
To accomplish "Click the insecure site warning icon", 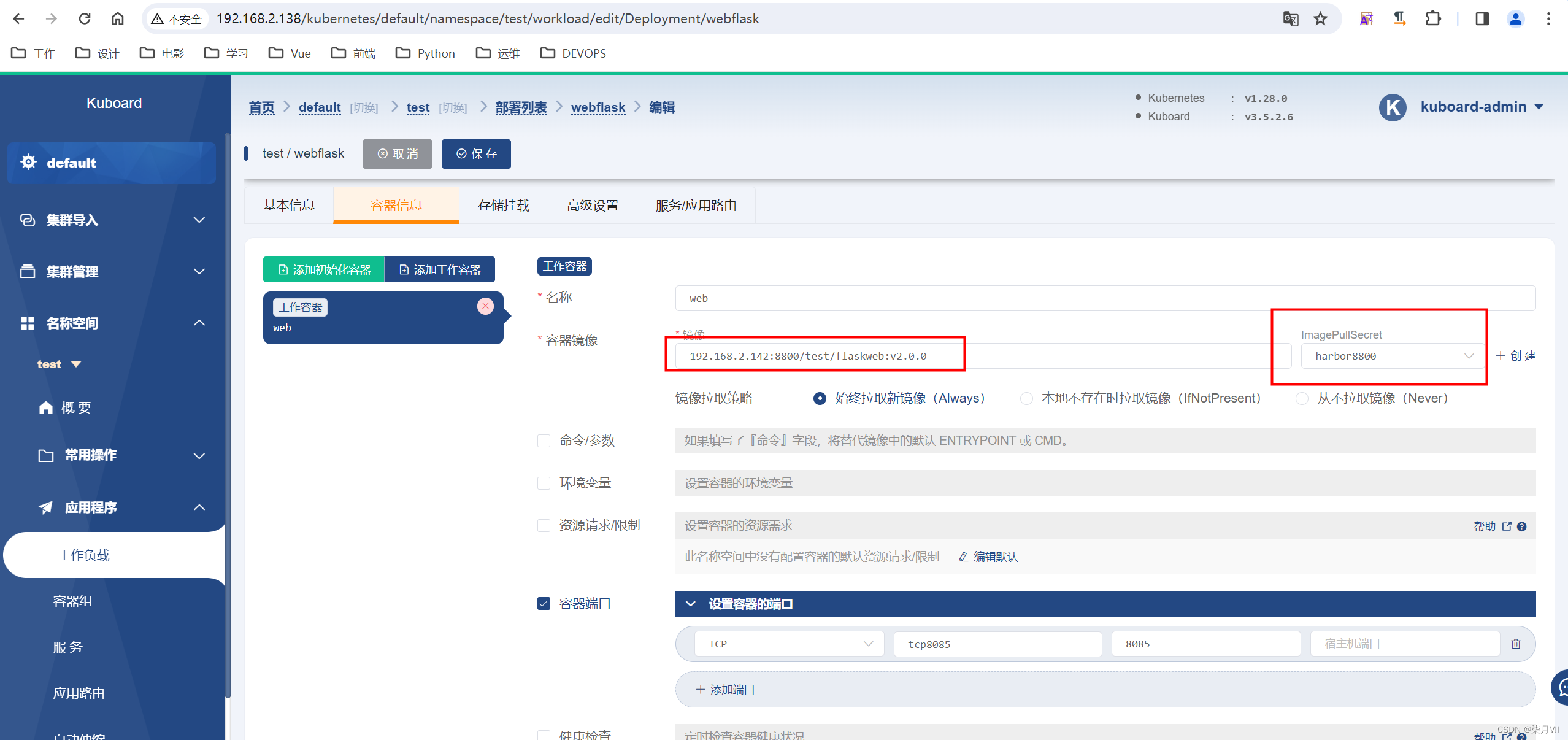I will 157,18.
